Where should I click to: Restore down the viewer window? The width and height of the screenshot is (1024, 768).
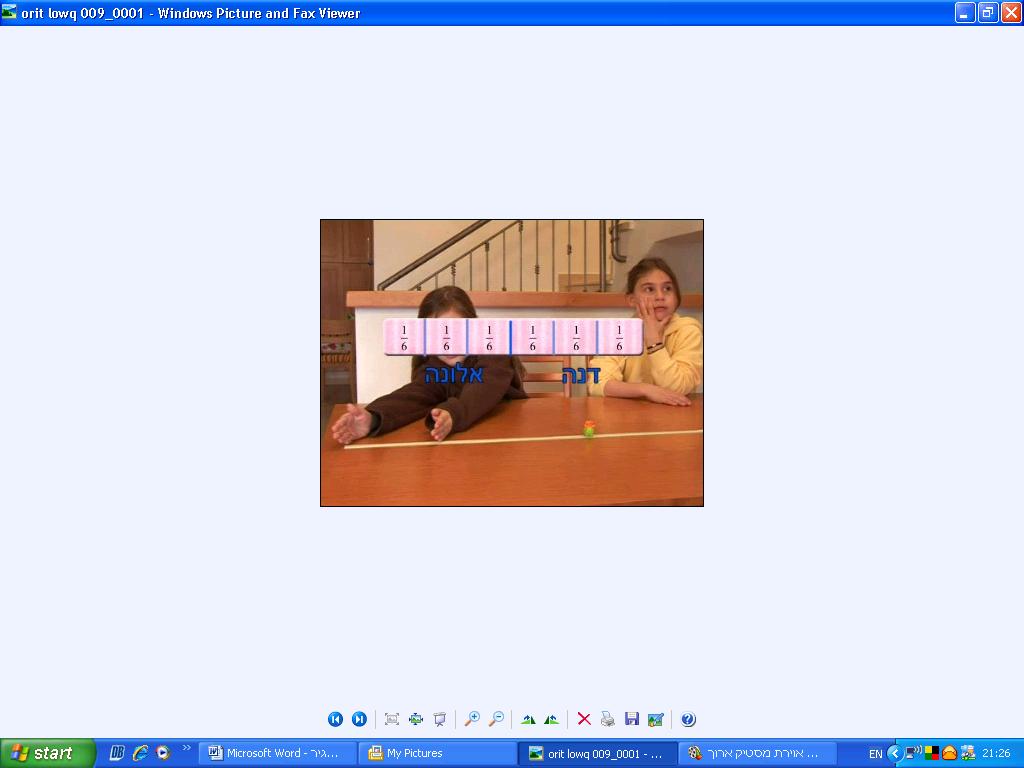click(x=987, y=12)
